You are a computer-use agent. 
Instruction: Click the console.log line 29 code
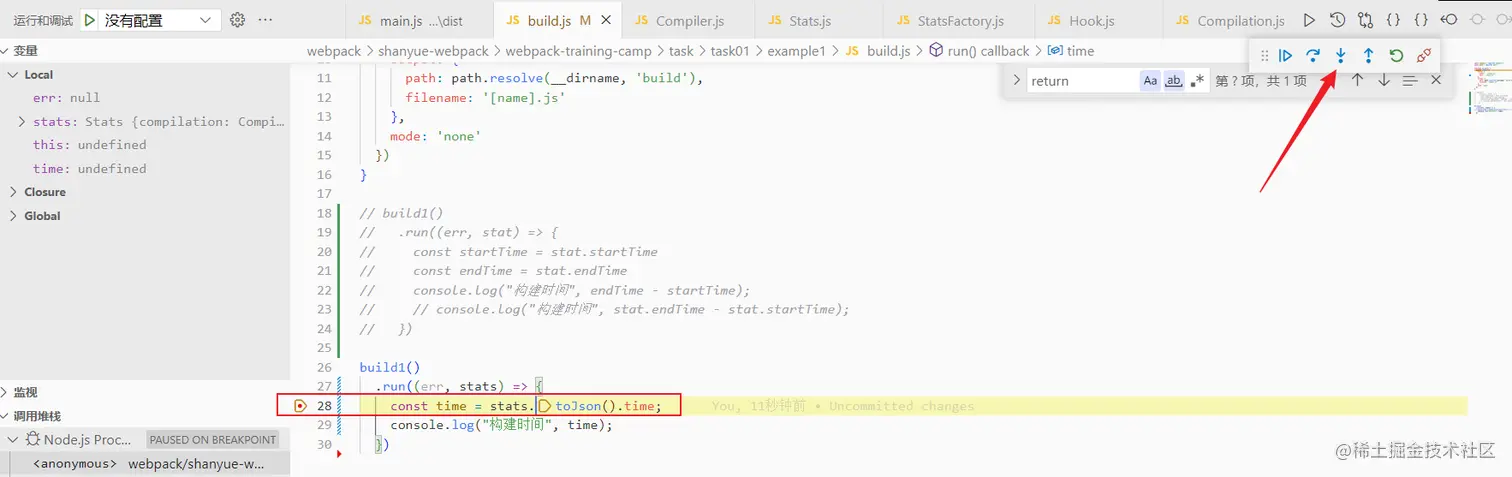[501, 425]
